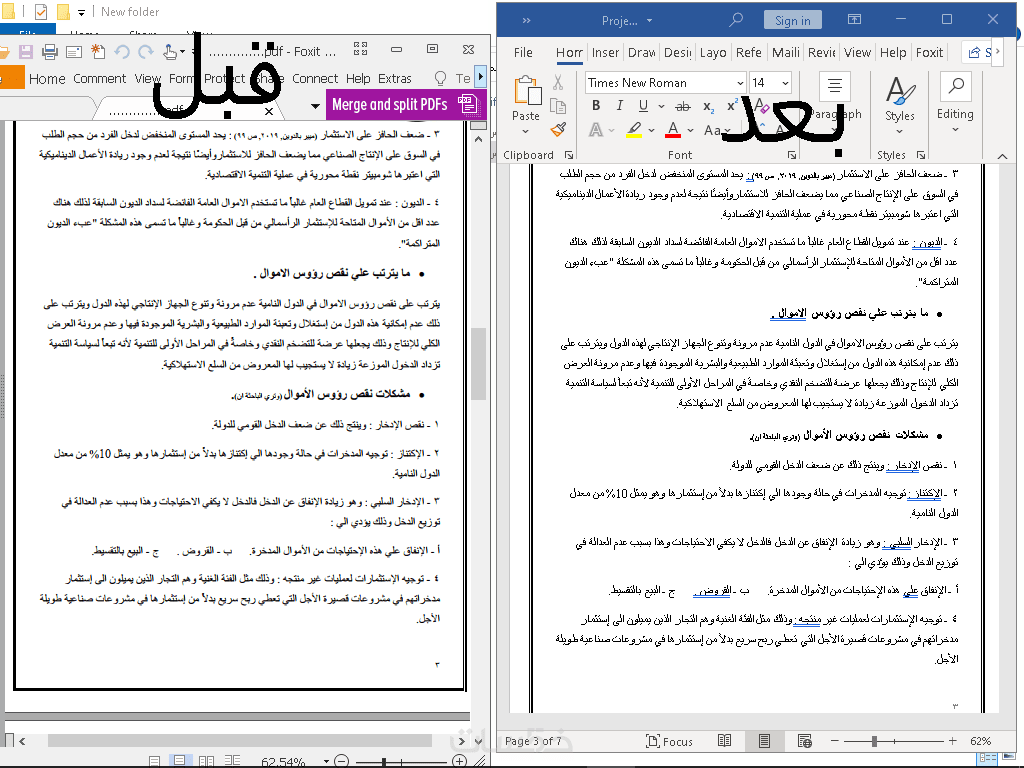
Task: Switch to Web Layout view in Word
Action: 805,741
